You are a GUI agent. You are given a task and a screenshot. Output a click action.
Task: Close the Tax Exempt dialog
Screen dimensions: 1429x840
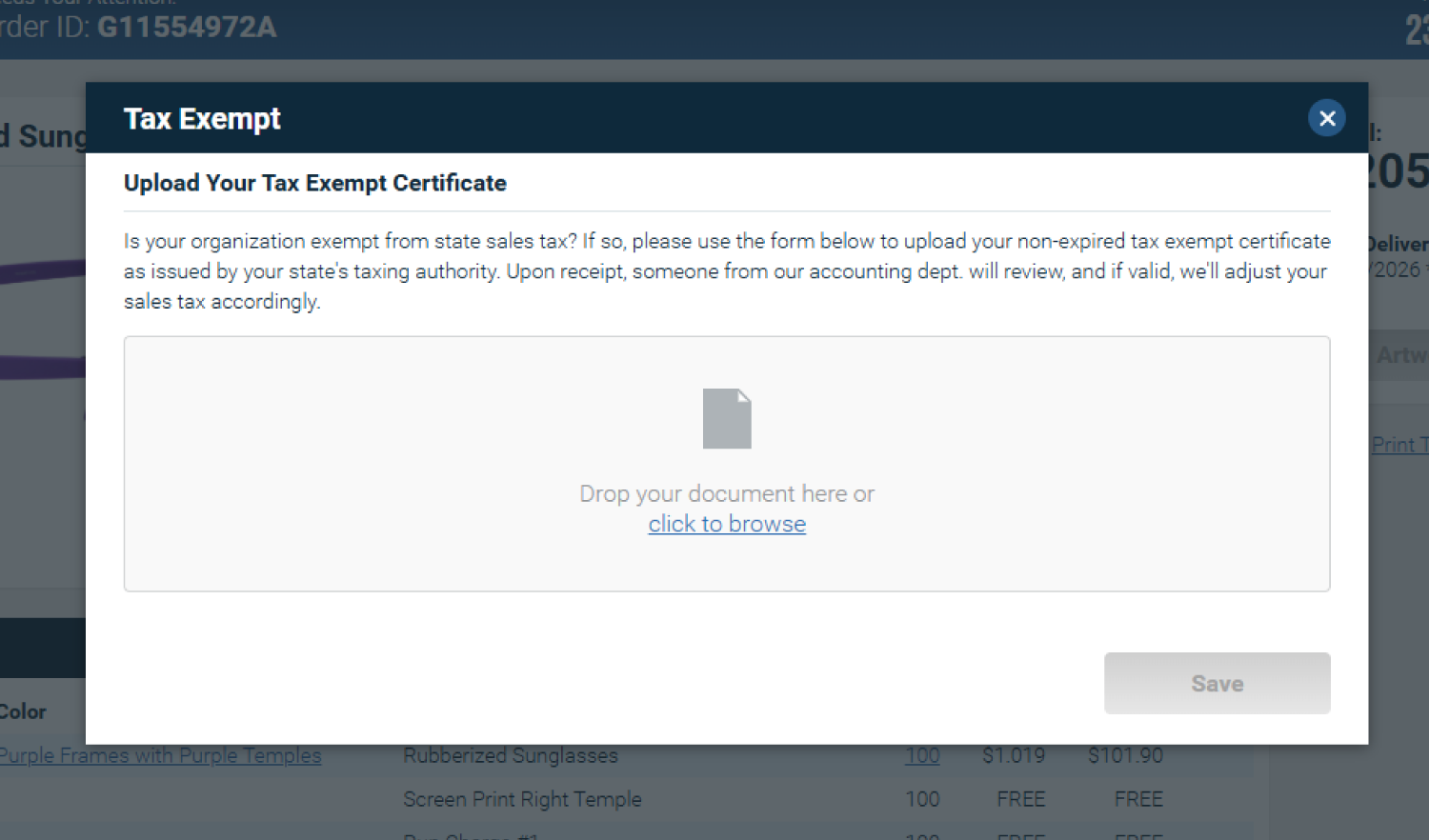click(x=1326, y=118)
